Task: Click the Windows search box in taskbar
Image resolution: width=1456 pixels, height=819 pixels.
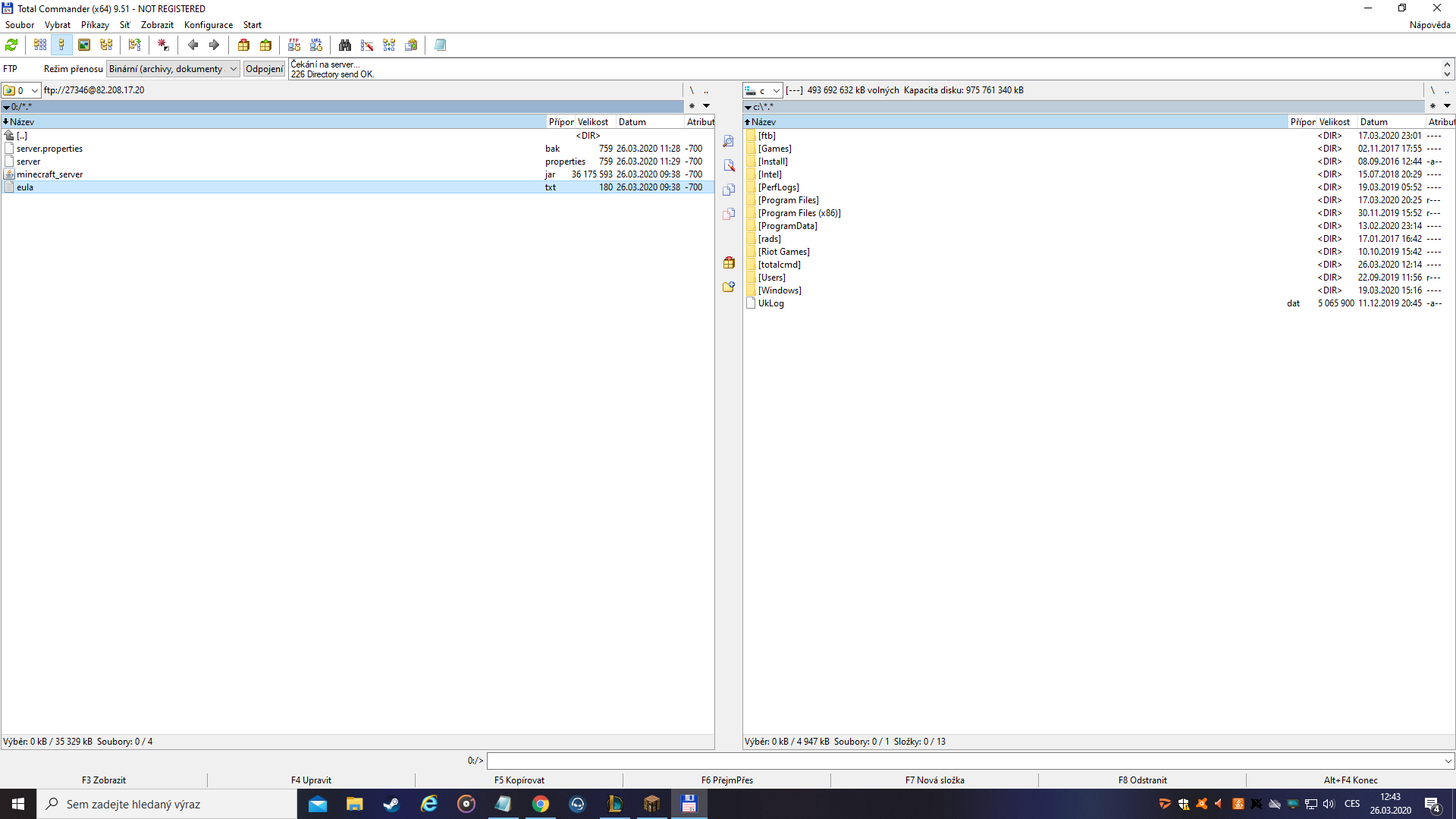Action: pos(167,804)
